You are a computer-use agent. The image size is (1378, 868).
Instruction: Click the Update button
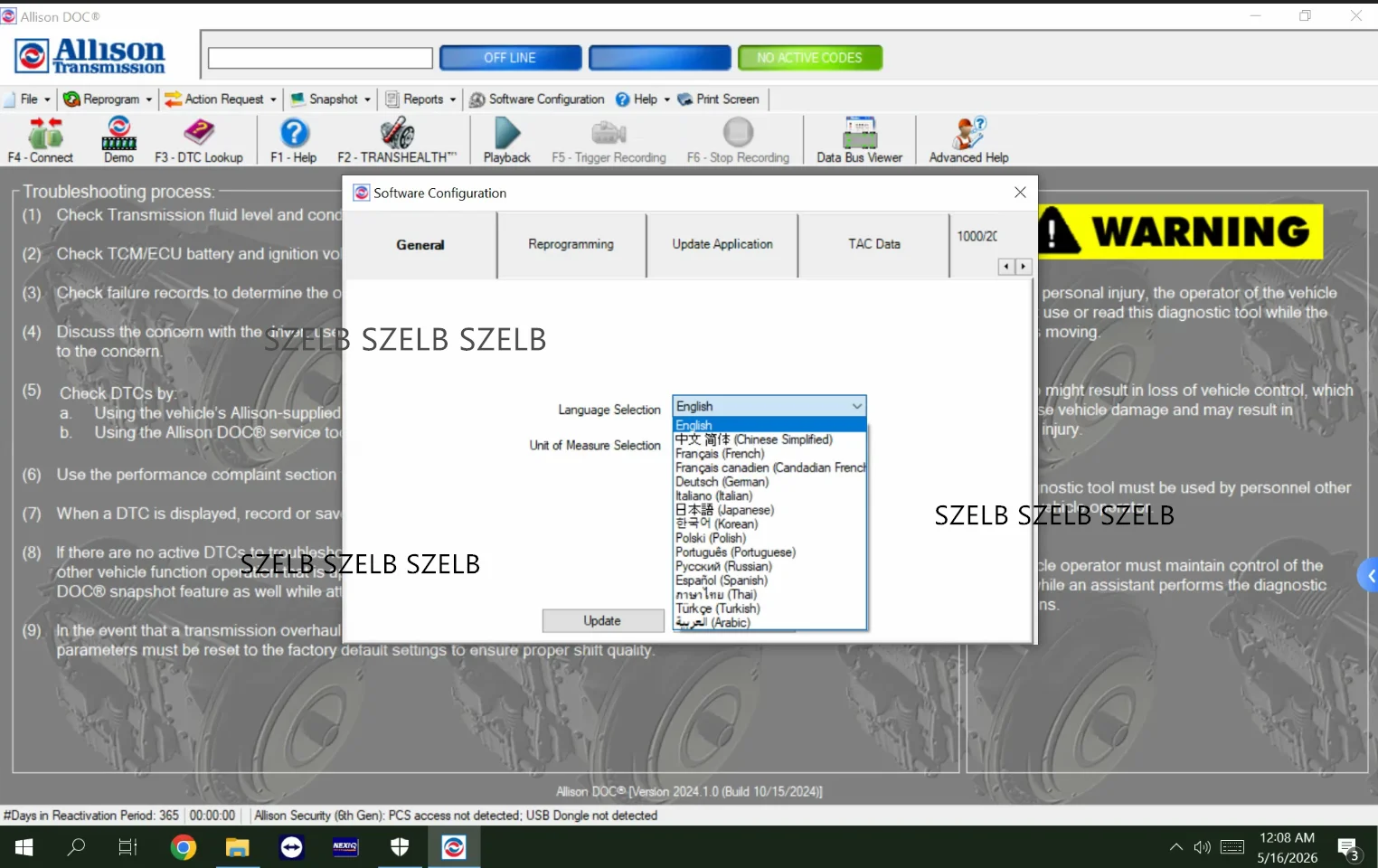(602, 621)
